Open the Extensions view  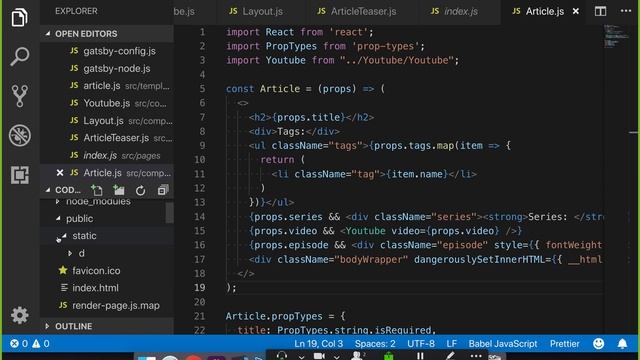point(19,175)
